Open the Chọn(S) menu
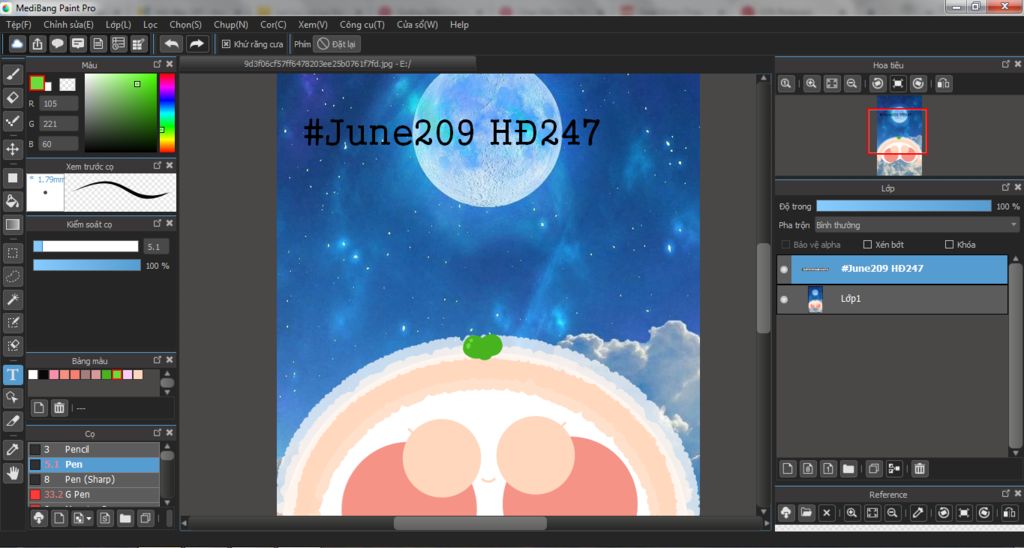 pyautogui.click(x=185, y=24)
